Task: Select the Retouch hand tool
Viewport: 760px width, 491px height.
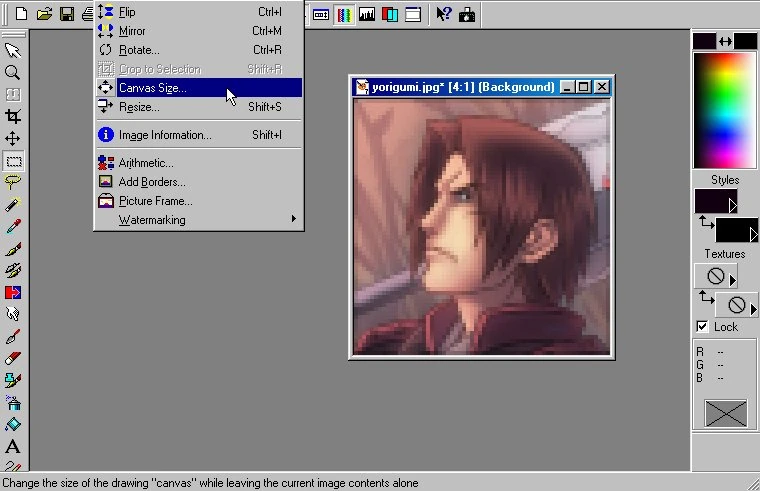Action: (x=13, y=315)
